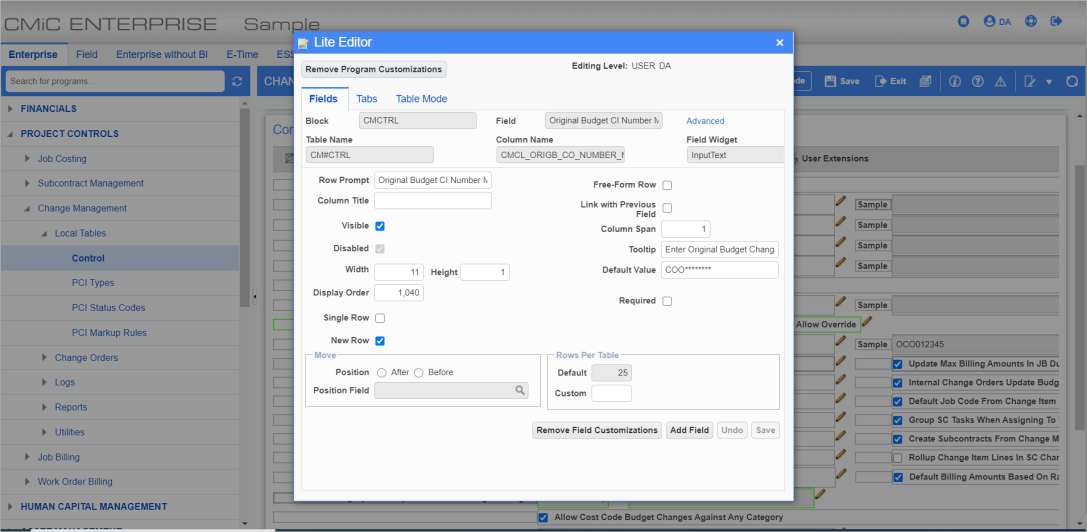
Task: Open PCI Status Codes in the tree
Action: point(108,308)
